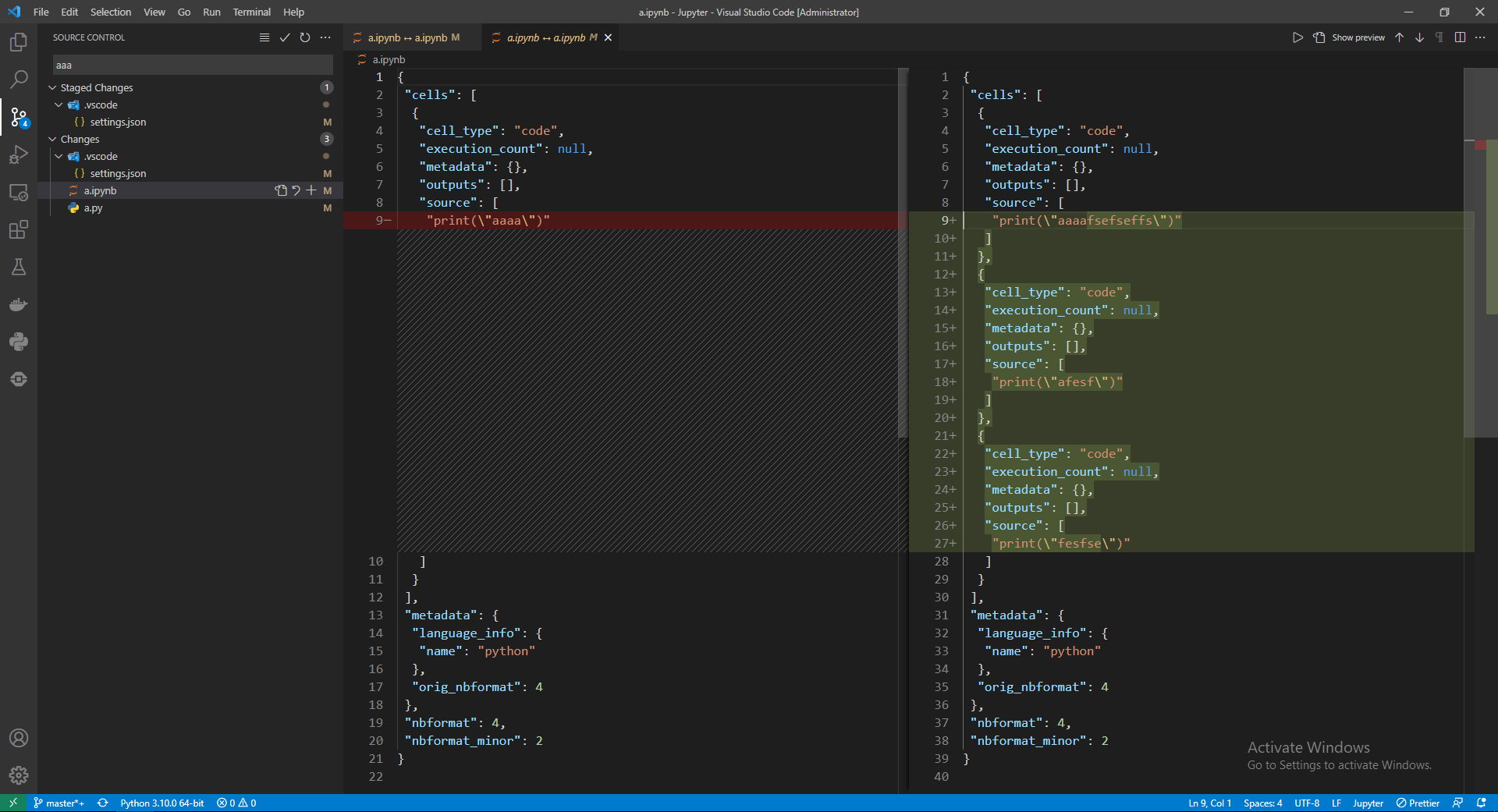Select Python 3.10.0 64-bit interpreter
This screenshot has width=1498, height=812.
coord(162,803)
